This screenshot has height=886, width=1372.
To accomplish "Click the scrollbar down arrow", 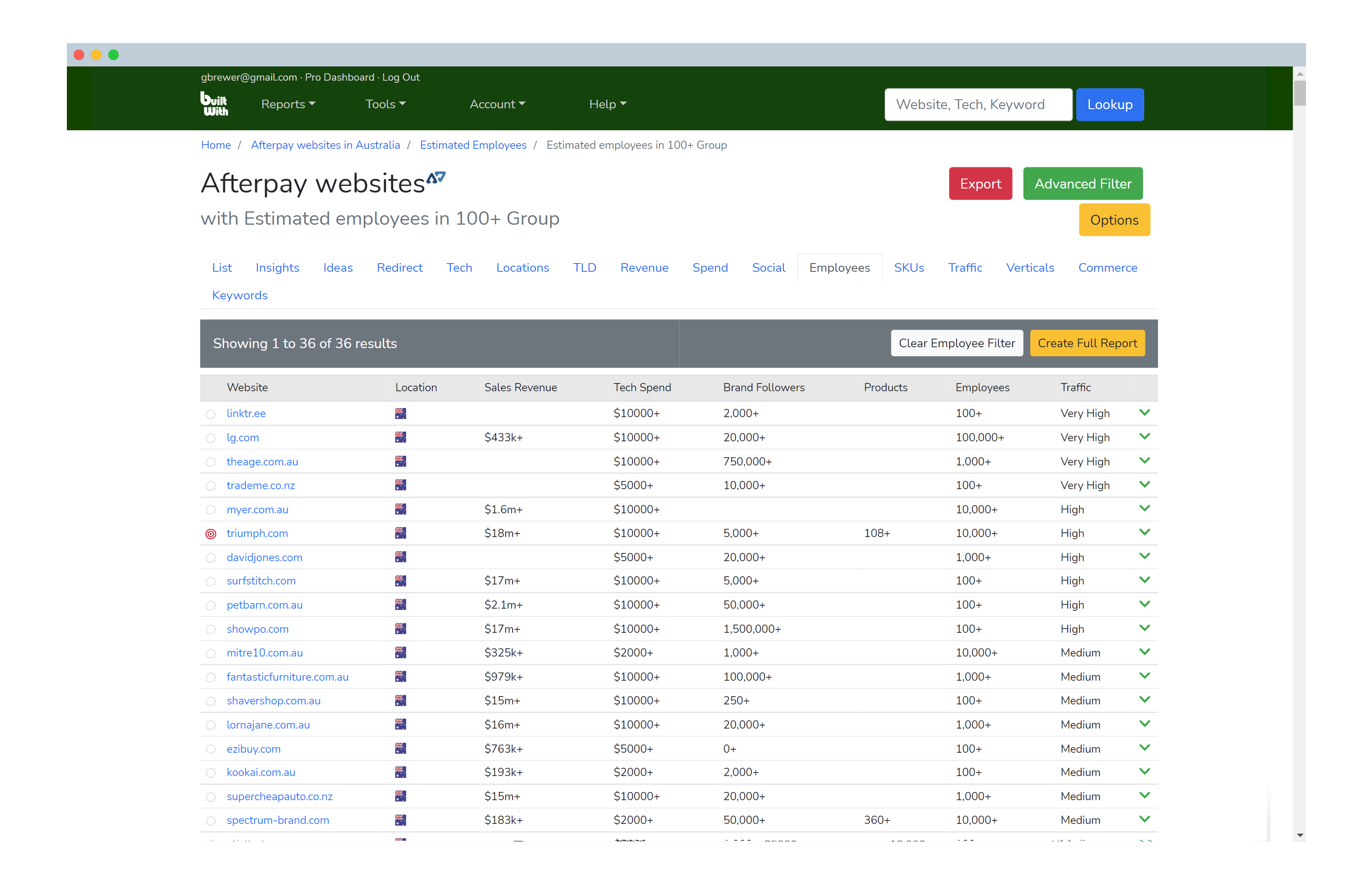I will (1299, 836).
